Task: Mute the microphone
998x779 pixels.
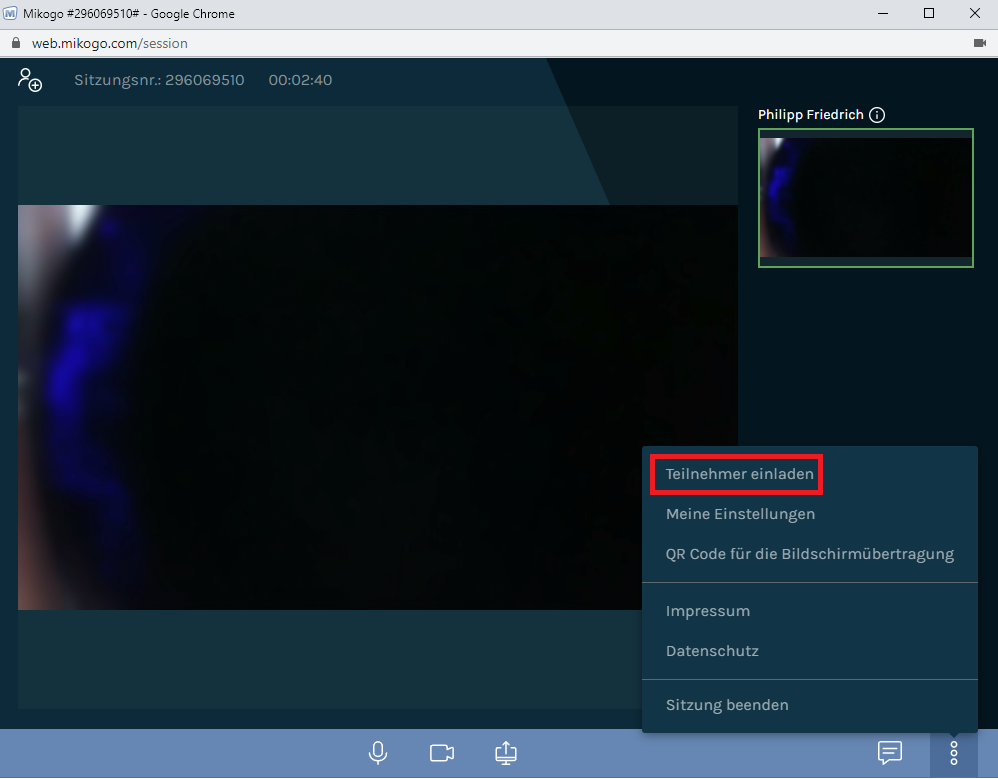Action: tap(378, 753)
